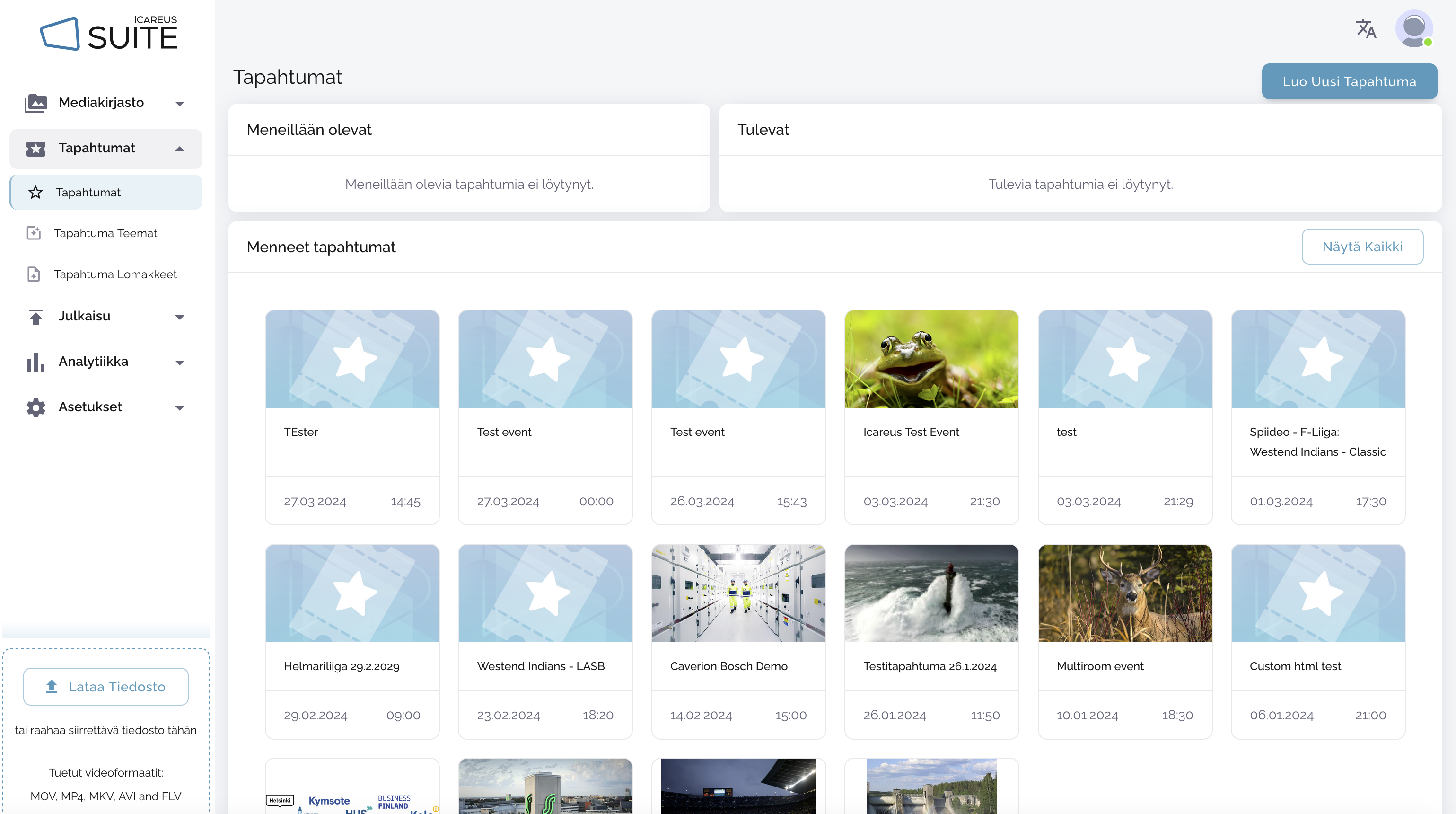Click the Tapahtuma Teemat icon

(34, 233)
